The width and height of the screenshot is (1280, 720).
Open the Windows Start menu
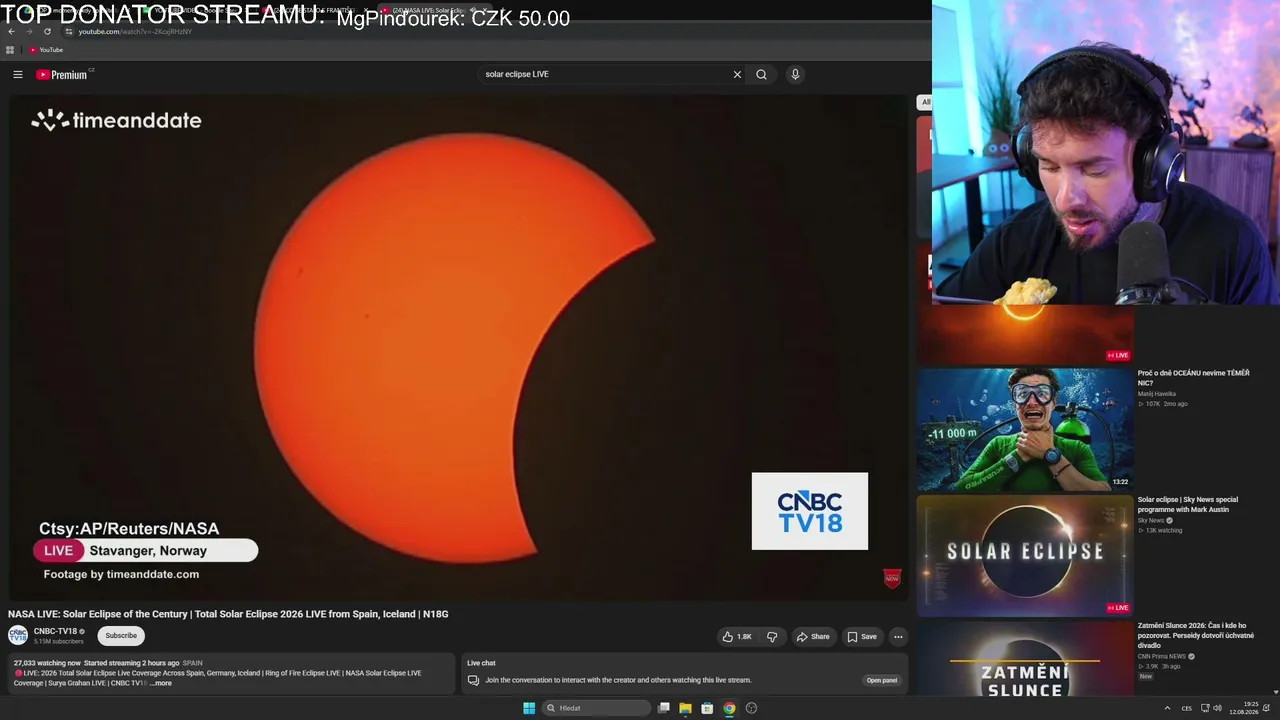pos(529,708)
